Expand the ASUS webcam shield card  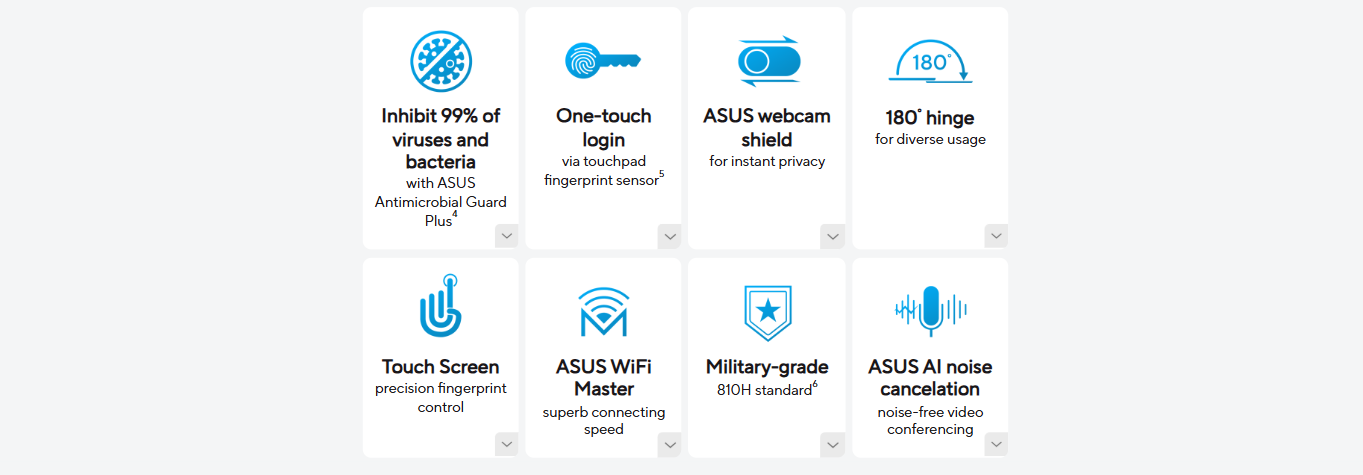(833, 236)
